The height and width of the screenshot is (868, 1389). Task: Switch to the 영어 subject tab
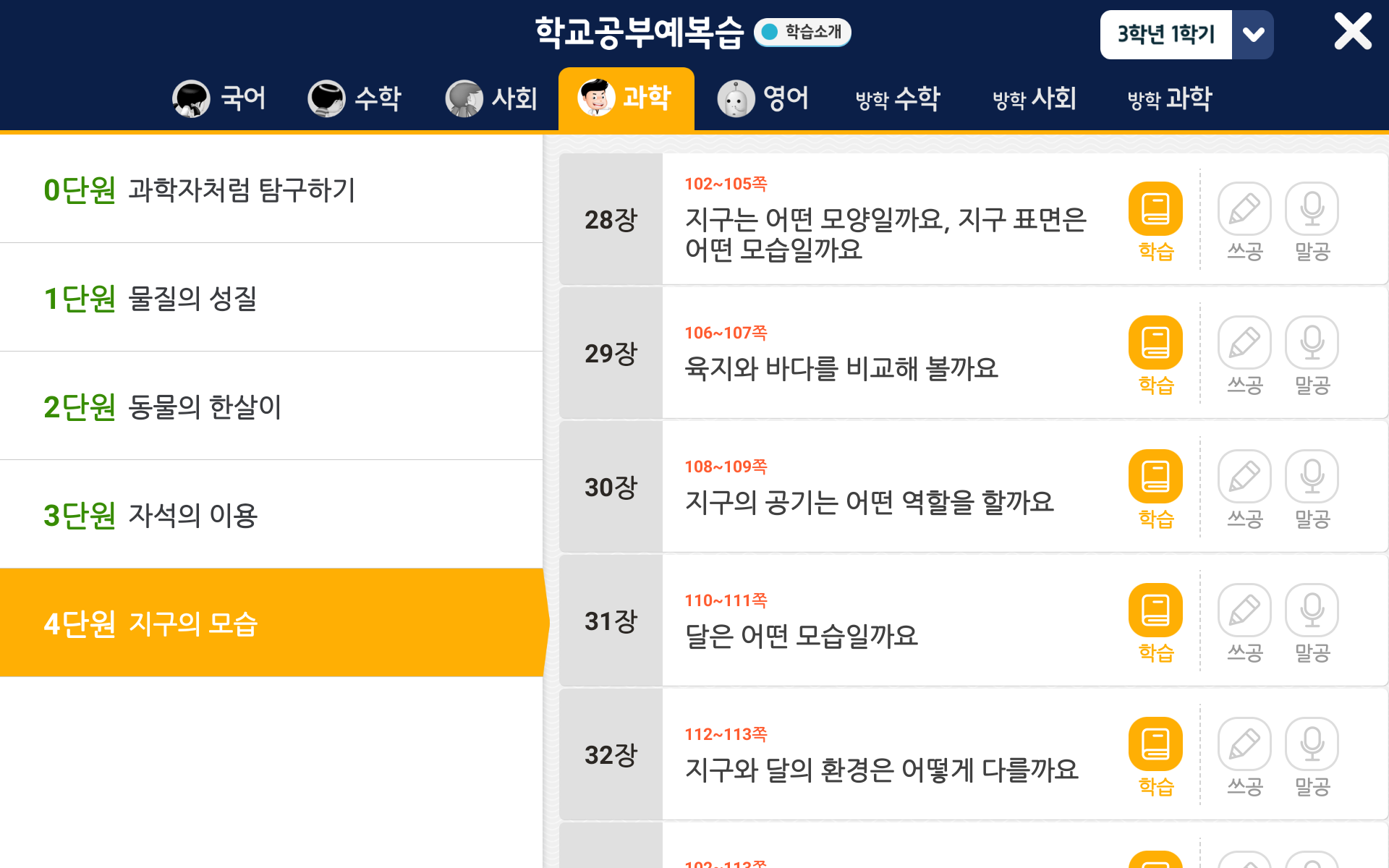click(x=763, y=98)
